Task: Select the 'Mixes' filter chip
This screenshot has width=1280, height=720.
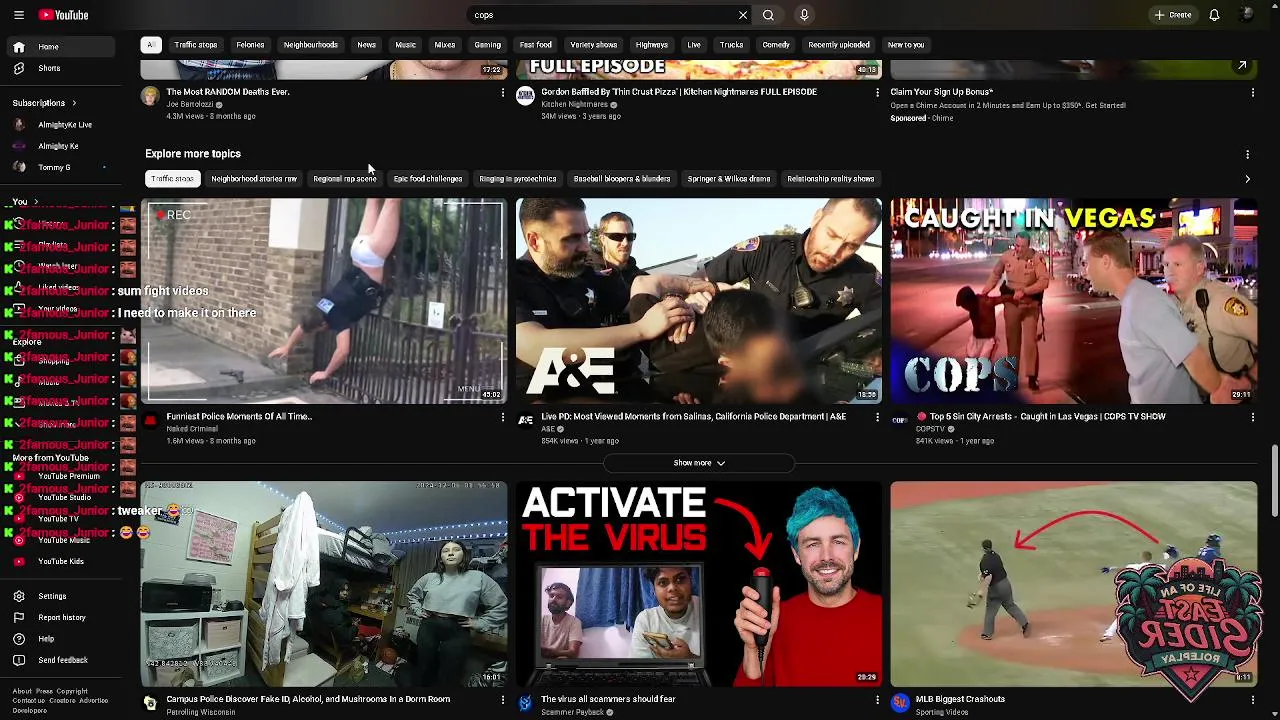Action: pos(445,45)
